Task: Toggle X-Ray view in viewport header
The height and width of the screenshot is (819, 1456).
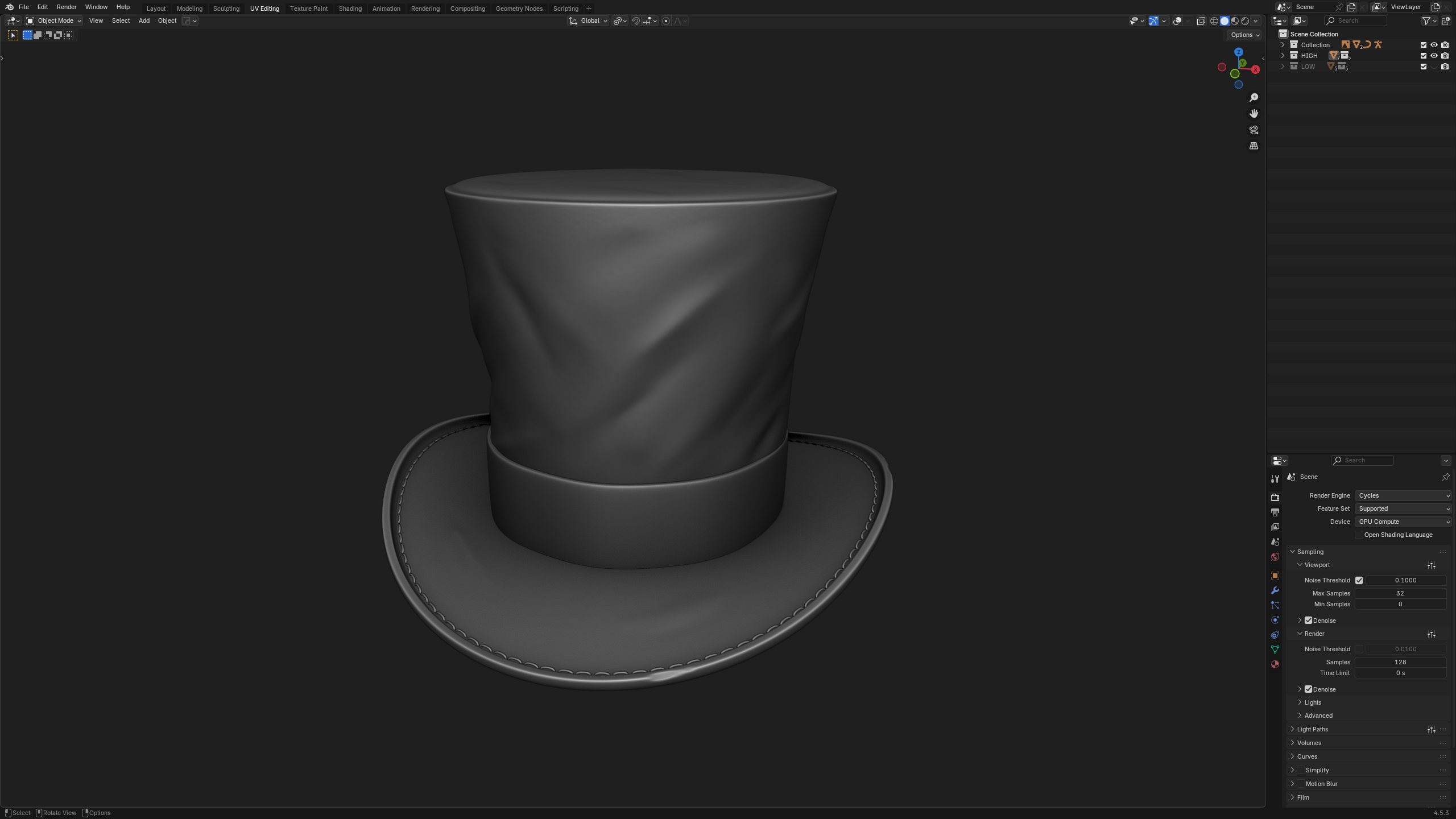Action: tap(1201, 21)
